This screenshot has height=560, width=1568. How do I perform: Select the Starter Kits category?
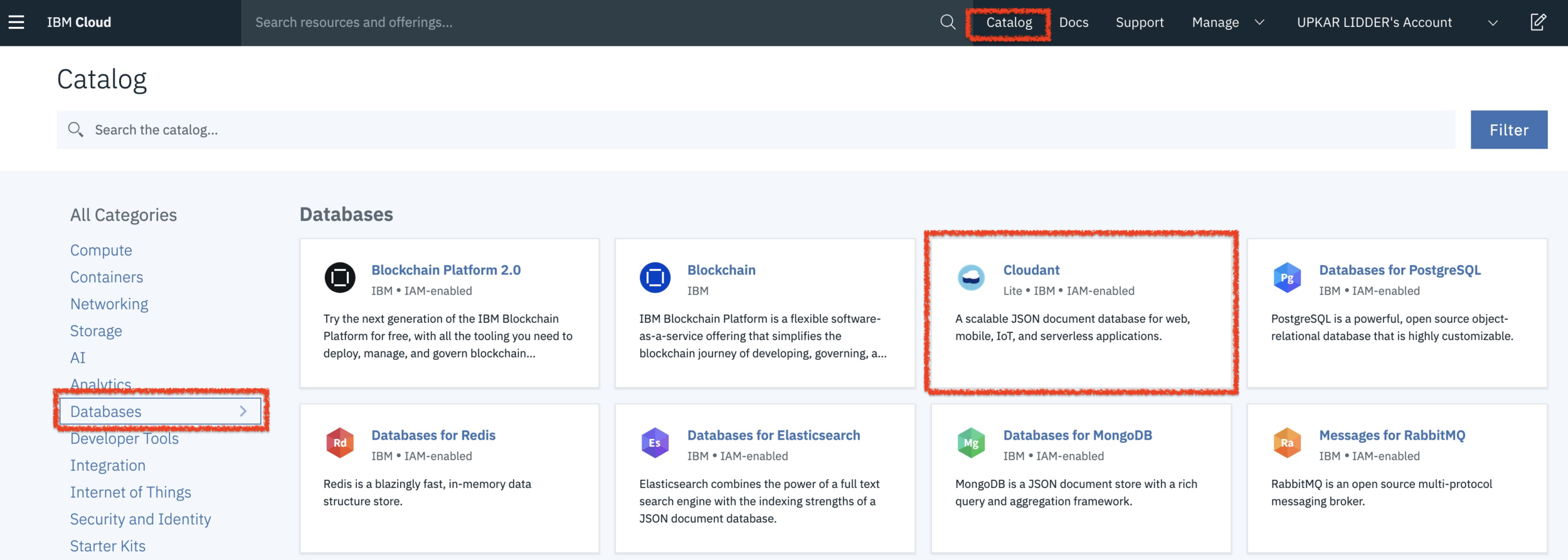(108, 546)
